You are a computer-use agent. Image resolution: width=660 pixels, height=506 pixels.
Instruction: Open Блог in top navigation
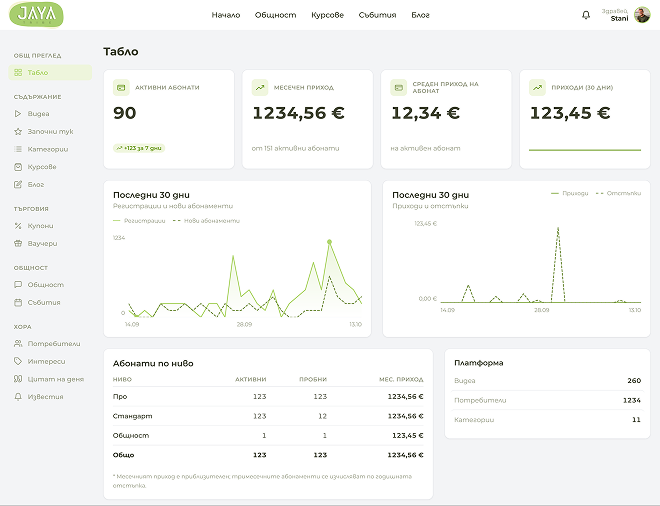[x=420, y=15]
